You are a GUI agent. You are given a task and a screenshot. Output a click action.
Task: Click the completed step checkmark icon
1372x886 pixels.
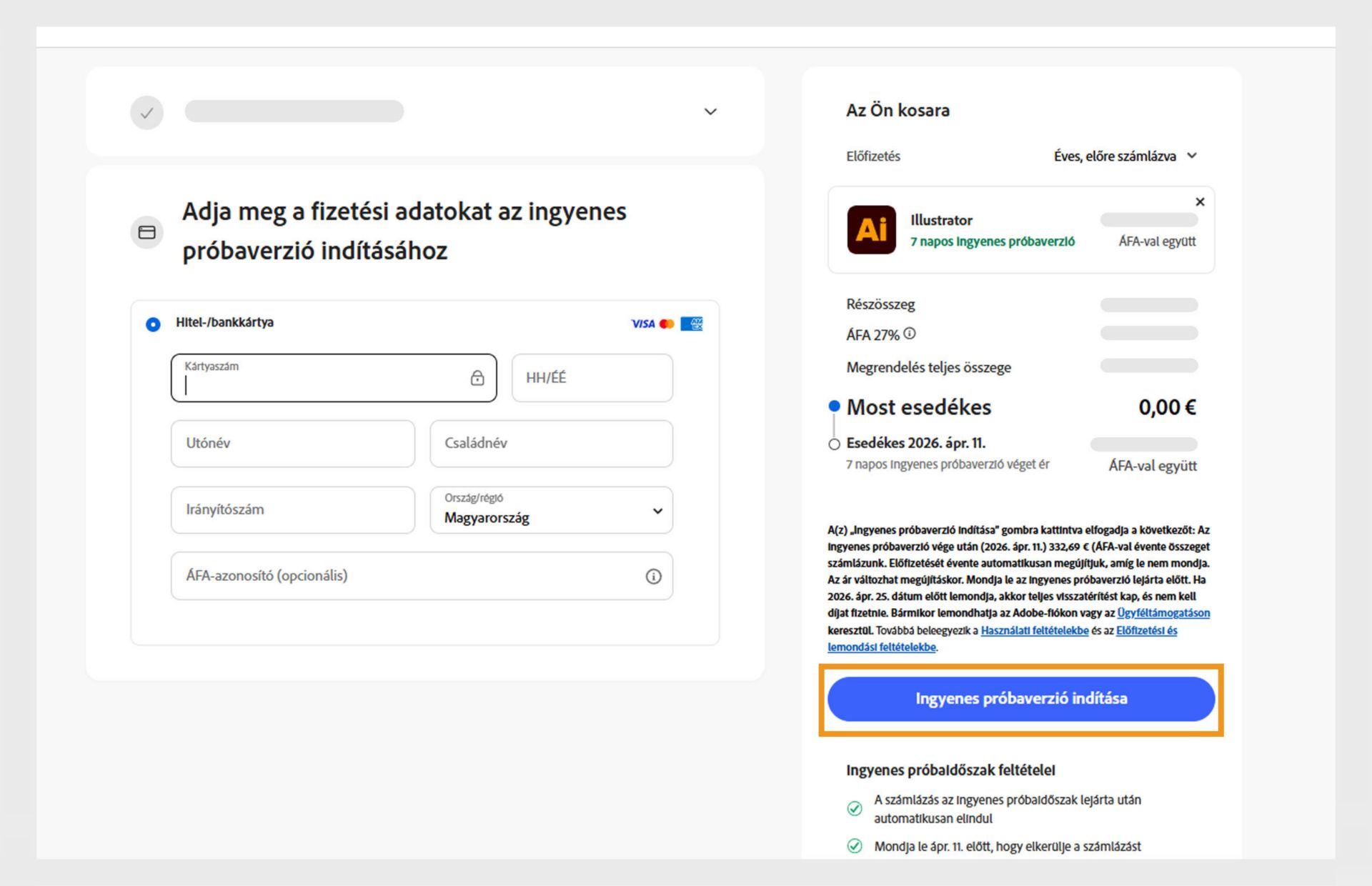pyautogui.click(x=147, y=113)
